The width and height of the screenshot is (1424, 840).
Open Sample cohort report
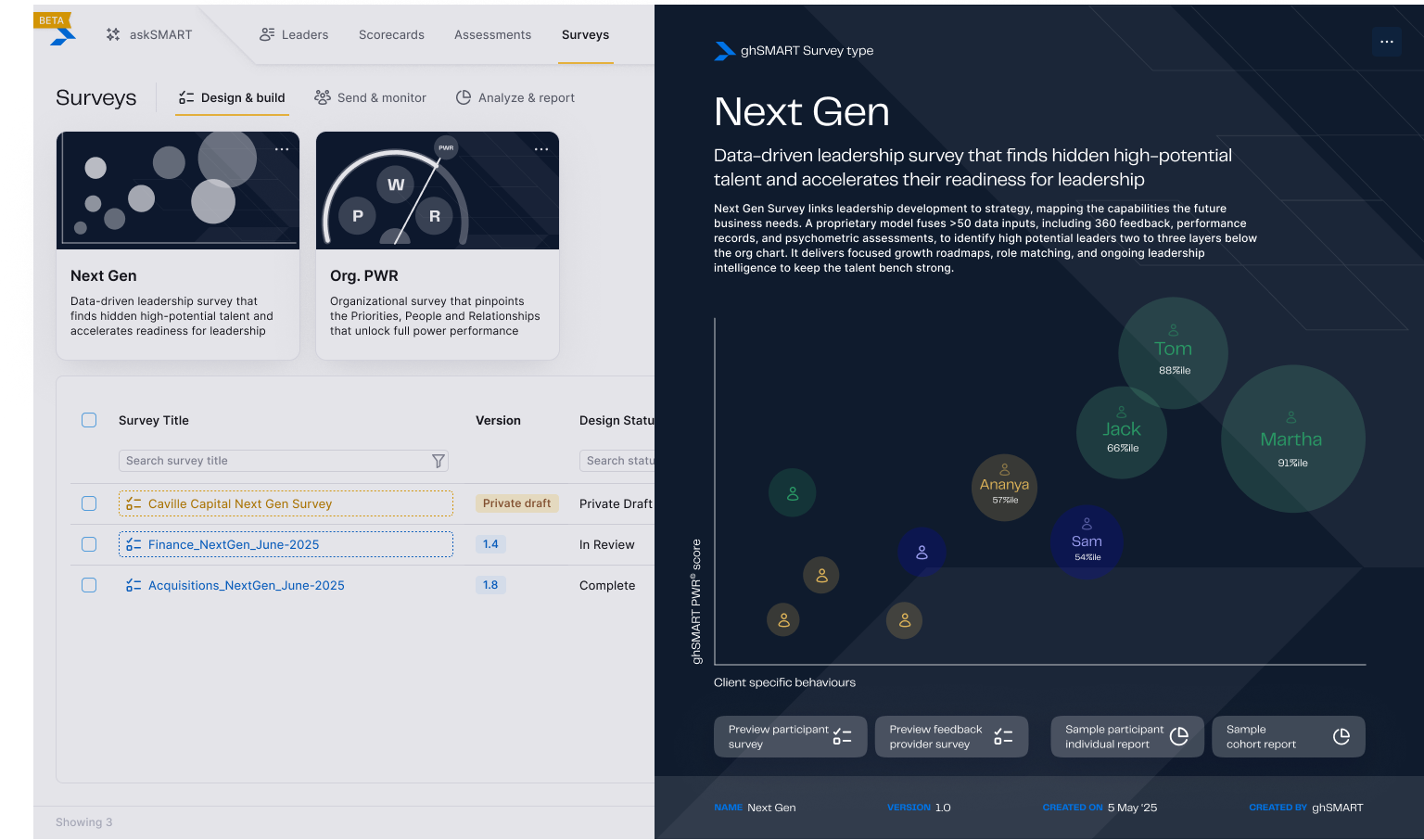click(x=1289, y=736)
